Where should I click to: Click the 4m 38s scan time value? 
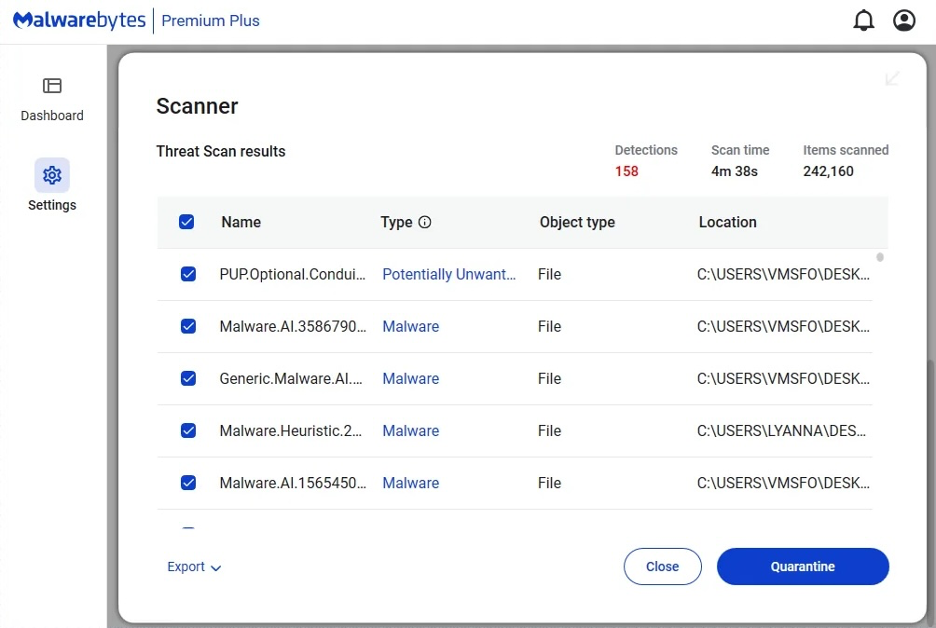coord(734,171)
